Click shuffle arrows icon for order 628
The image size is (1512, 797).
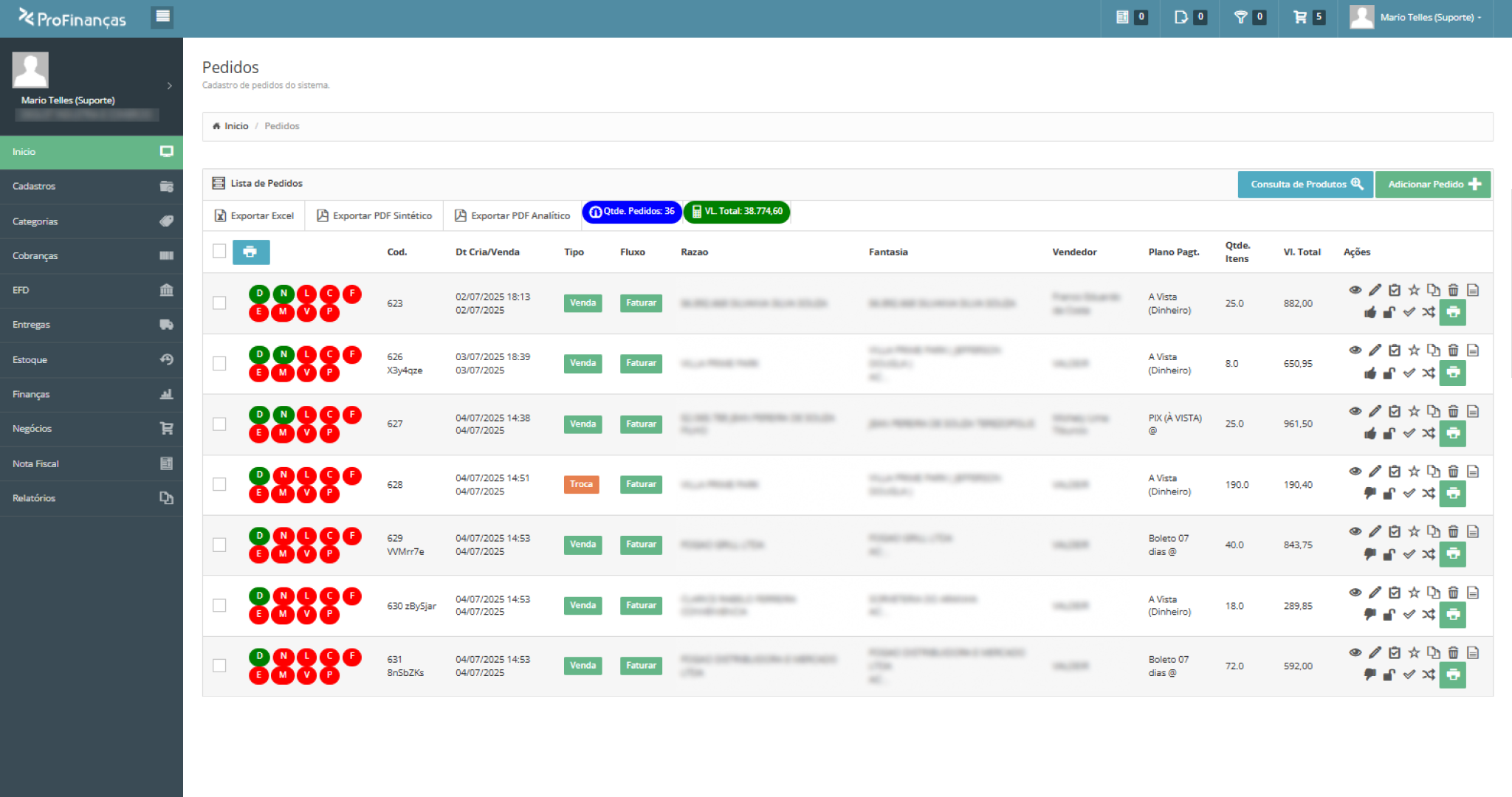[x=1429, y=493]
